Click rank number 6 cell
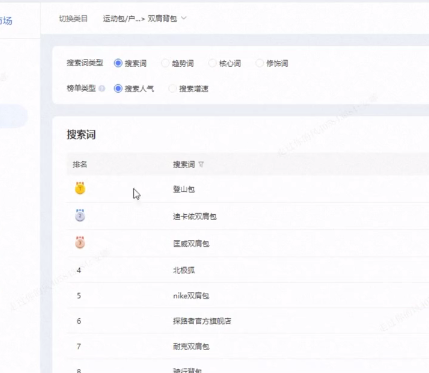Viewport: 429px width, 373px height. point(79,321)
